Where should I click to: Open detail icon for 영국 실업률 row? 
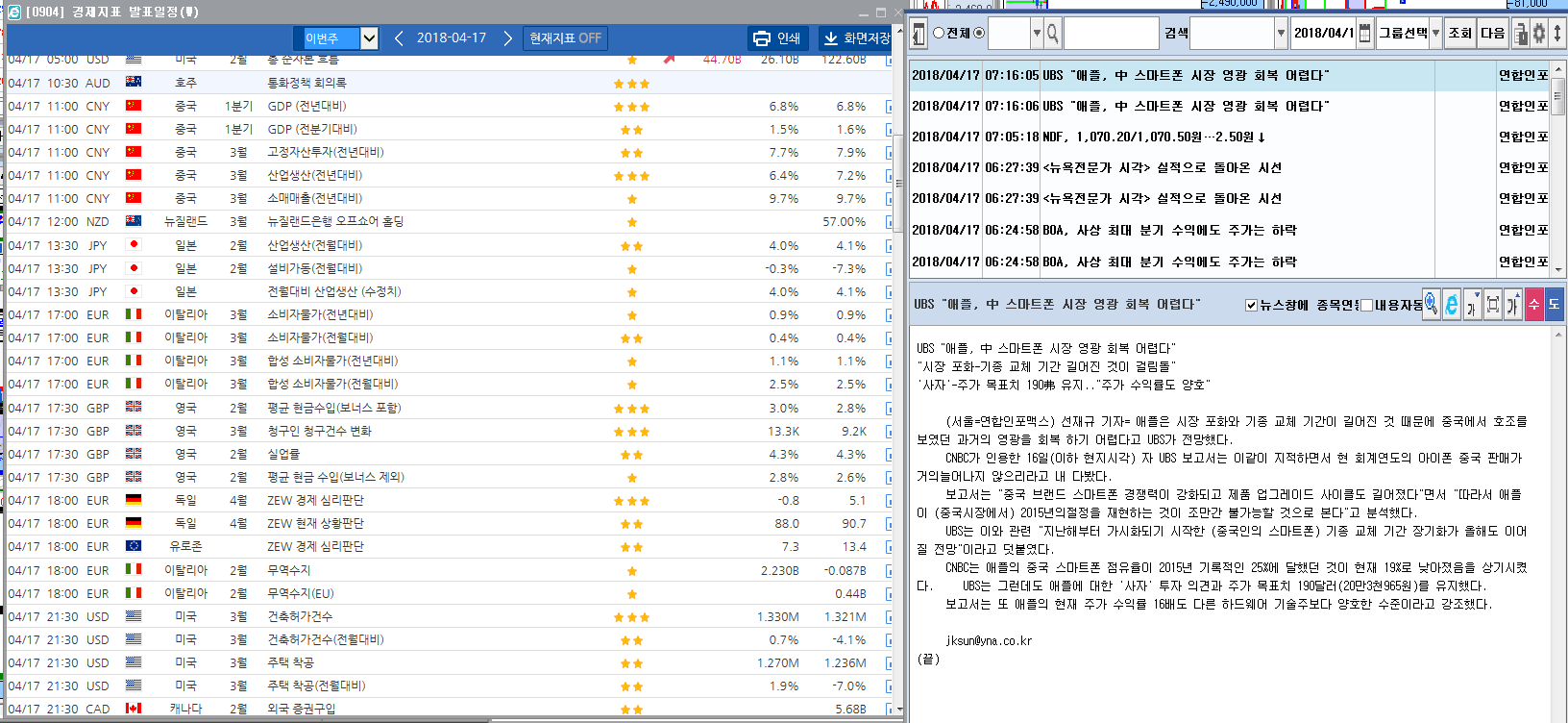click(x=888, y=455)
